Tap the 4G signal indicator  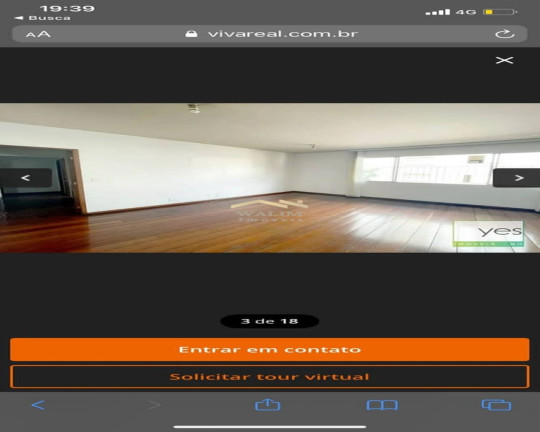click(x=466, y=12)
